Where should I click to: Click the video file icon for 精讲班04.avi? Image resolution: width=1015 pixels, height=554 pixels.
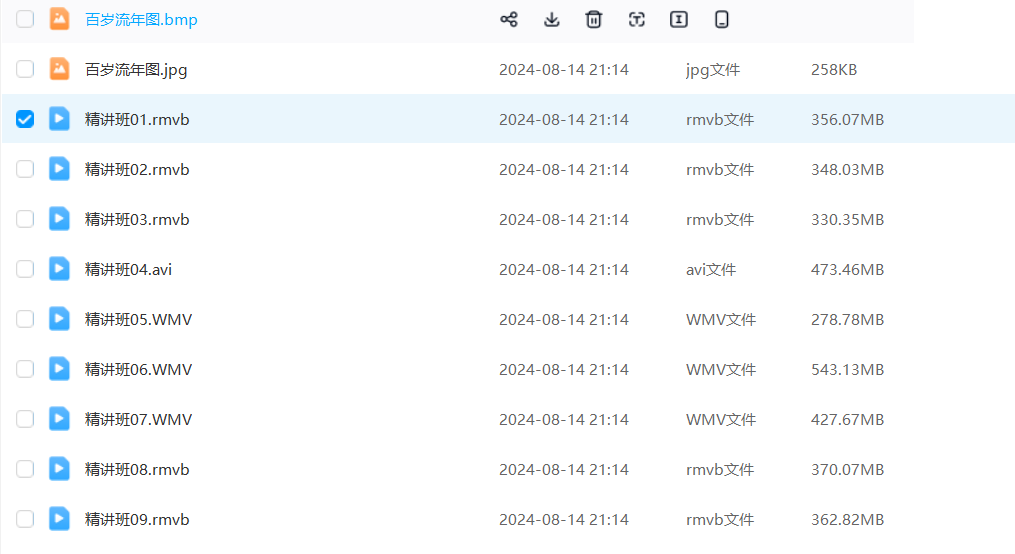click(60, 269)
